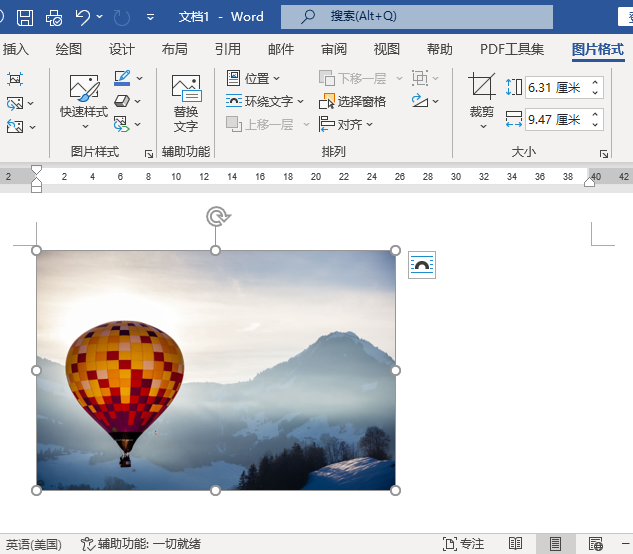Image resolution: width=633 pixels, height=554 pixels.
Task: Switch to print layout view icon
Action: (x=555, y=544)
